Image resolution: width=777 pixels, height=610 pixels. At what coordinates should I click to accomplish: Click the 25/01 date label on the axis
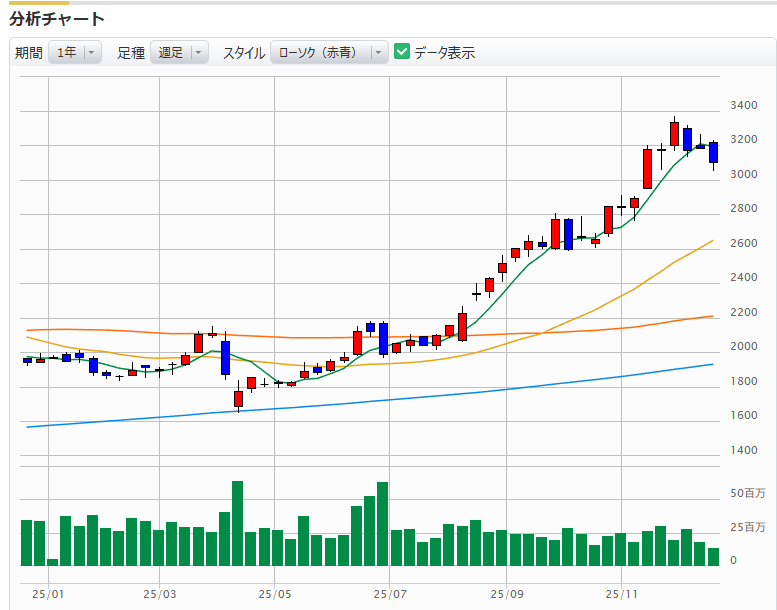(47, 593)
